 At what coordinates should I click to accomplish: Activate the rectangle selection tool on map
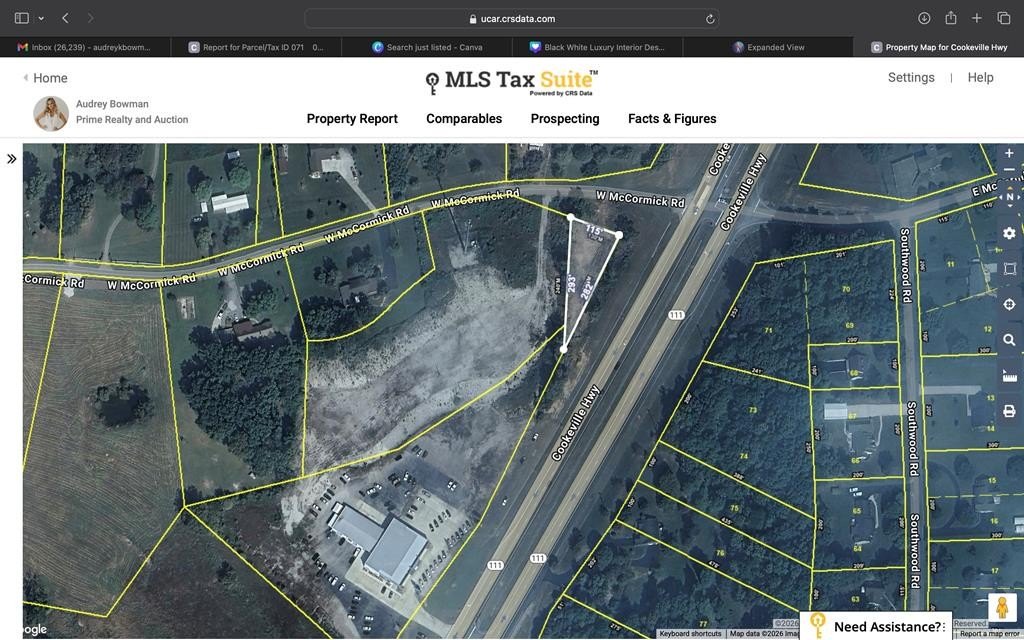1009,269
